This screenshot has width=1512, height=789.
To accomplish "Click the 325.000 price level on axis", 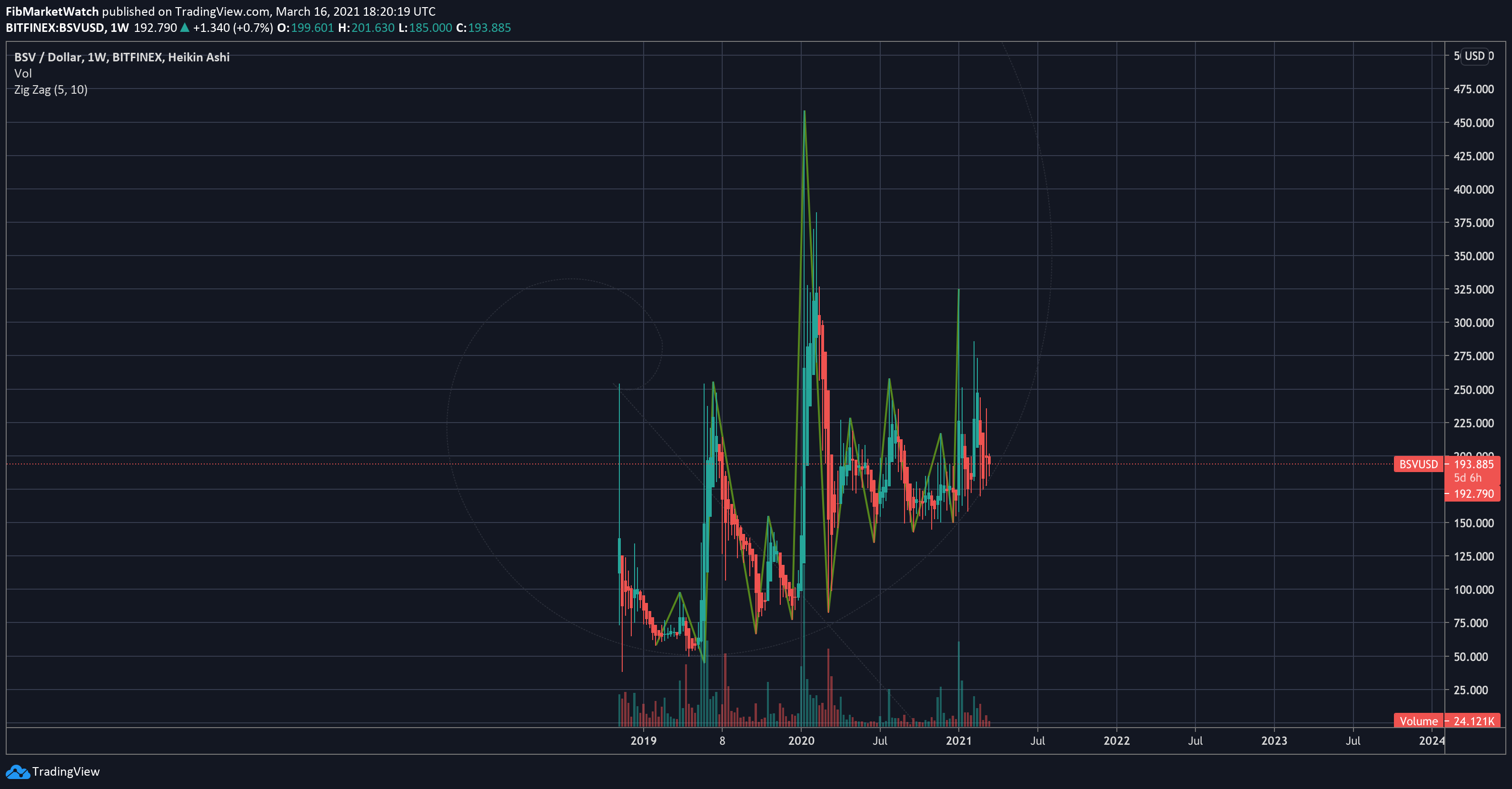I will point(1473,289).
